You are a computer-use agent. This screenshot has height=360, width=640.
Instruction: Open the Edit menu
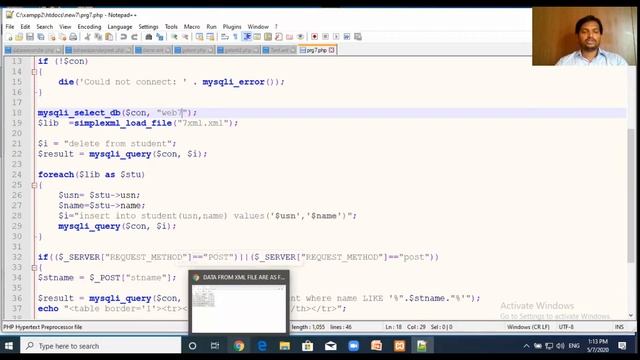point(25,27)
